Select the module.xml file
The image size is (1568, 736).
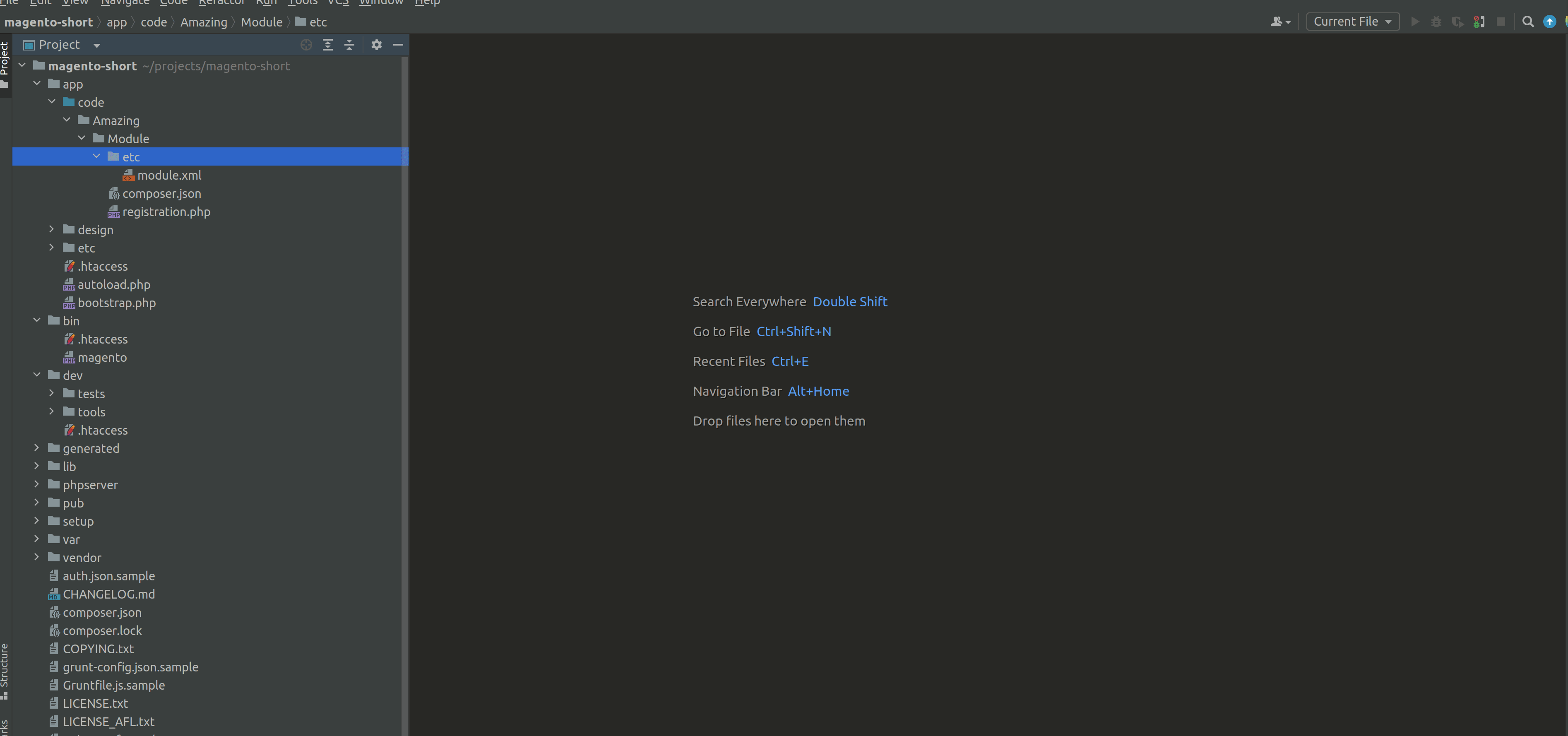[169, 176]
